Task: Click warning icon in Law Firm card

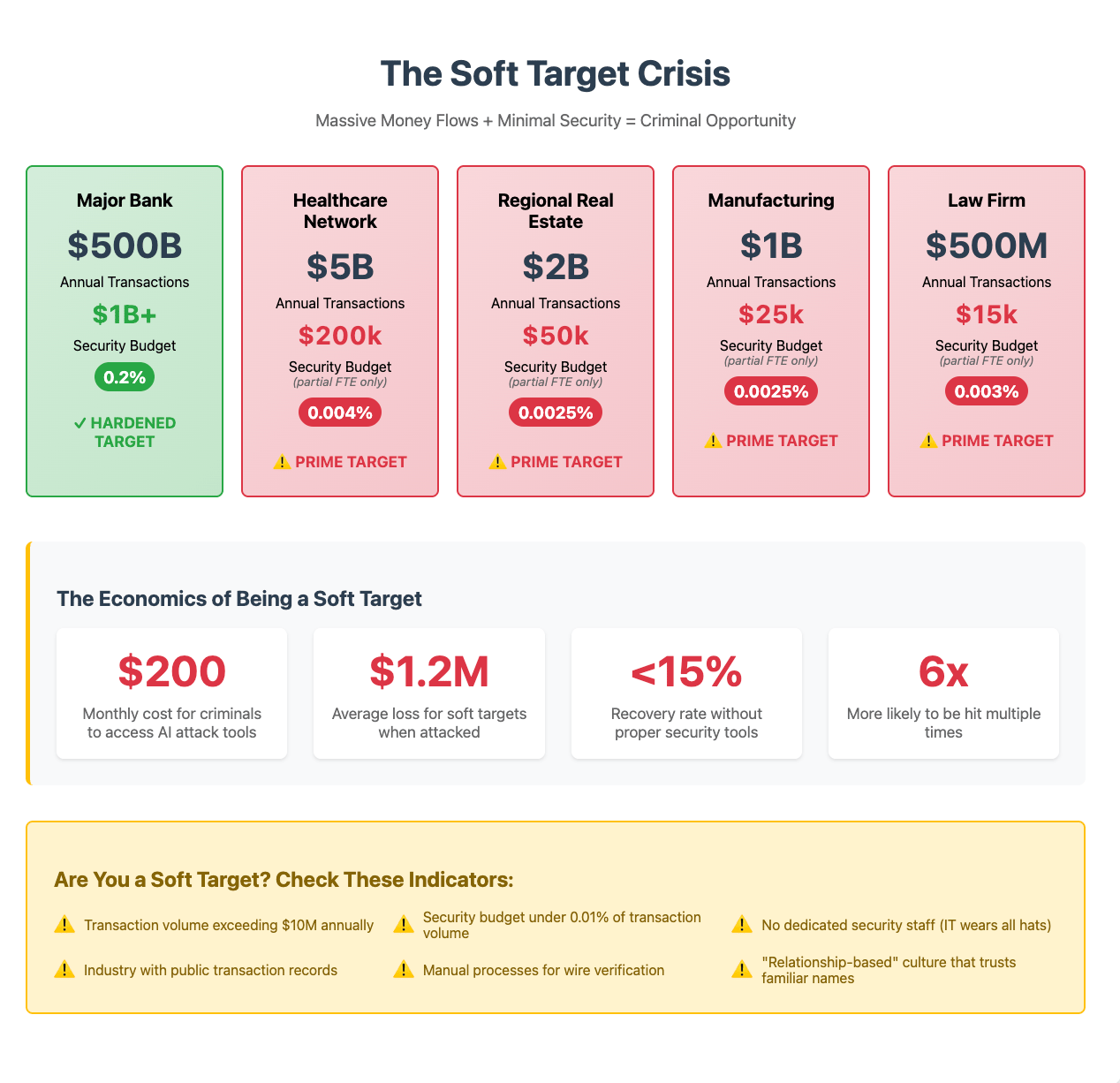Action: [928, 440]
